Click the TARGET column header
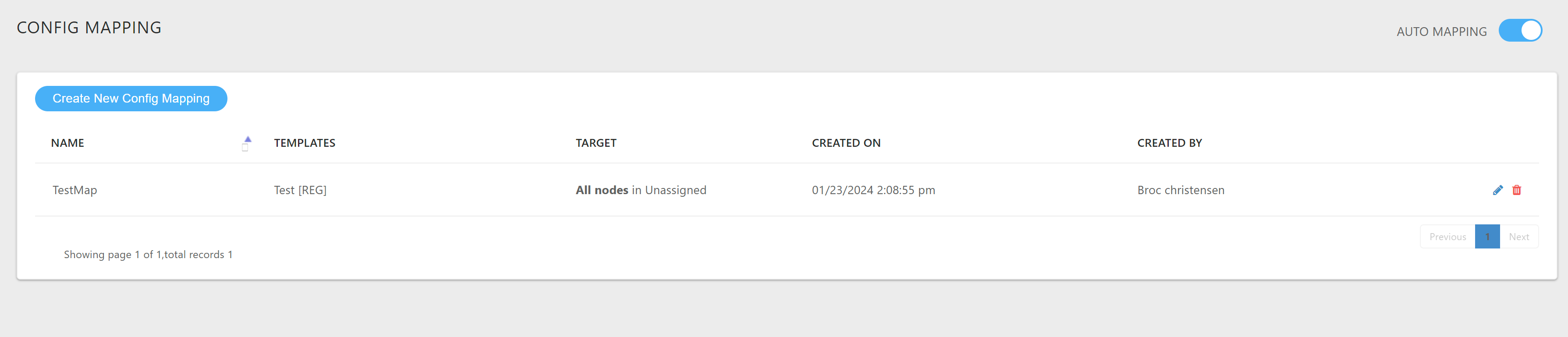Viewport: 1568px width, 337px height. point(595,143)
